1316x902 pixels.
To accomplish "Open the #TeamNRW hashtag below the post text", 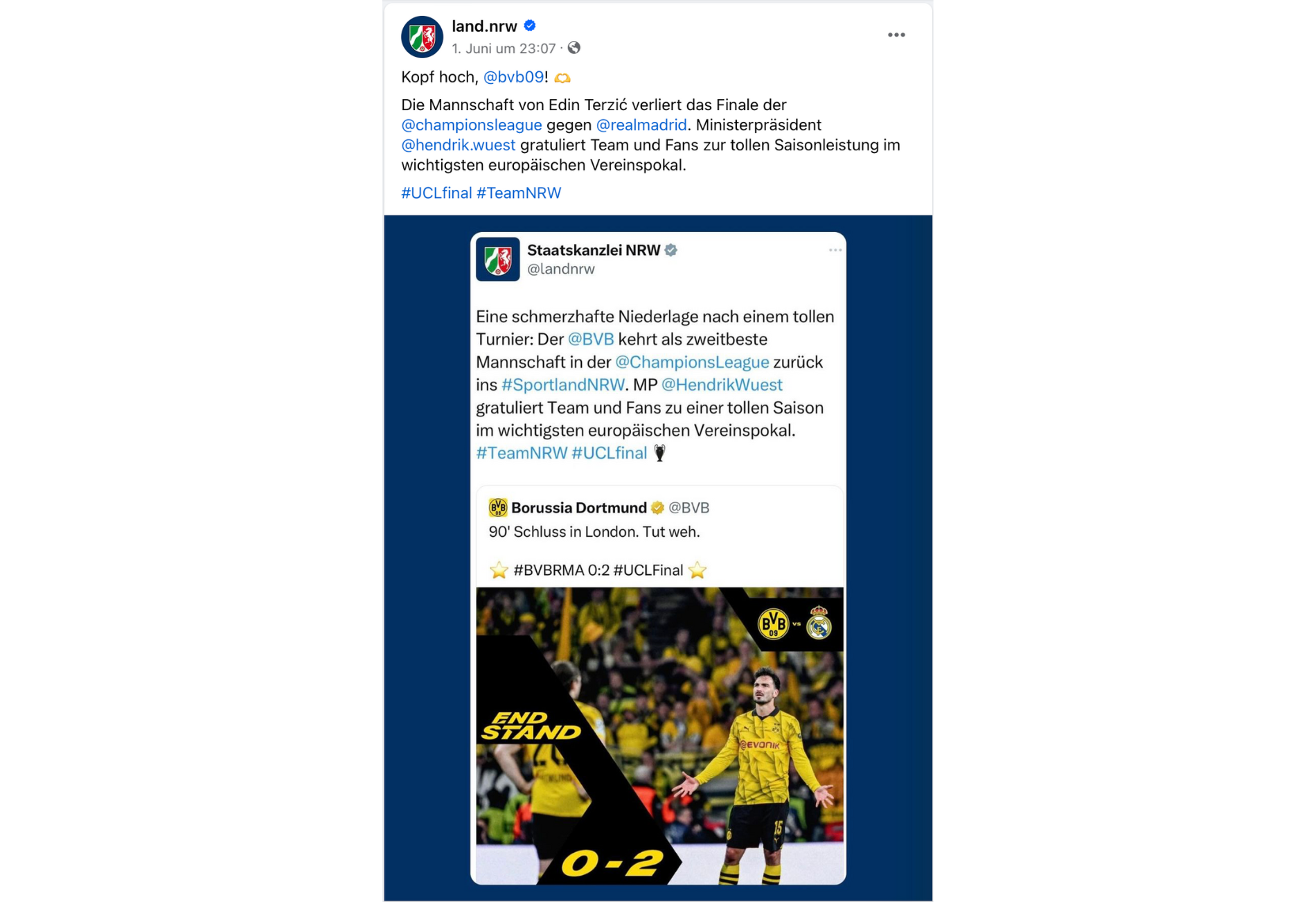I will click(519, 193).
